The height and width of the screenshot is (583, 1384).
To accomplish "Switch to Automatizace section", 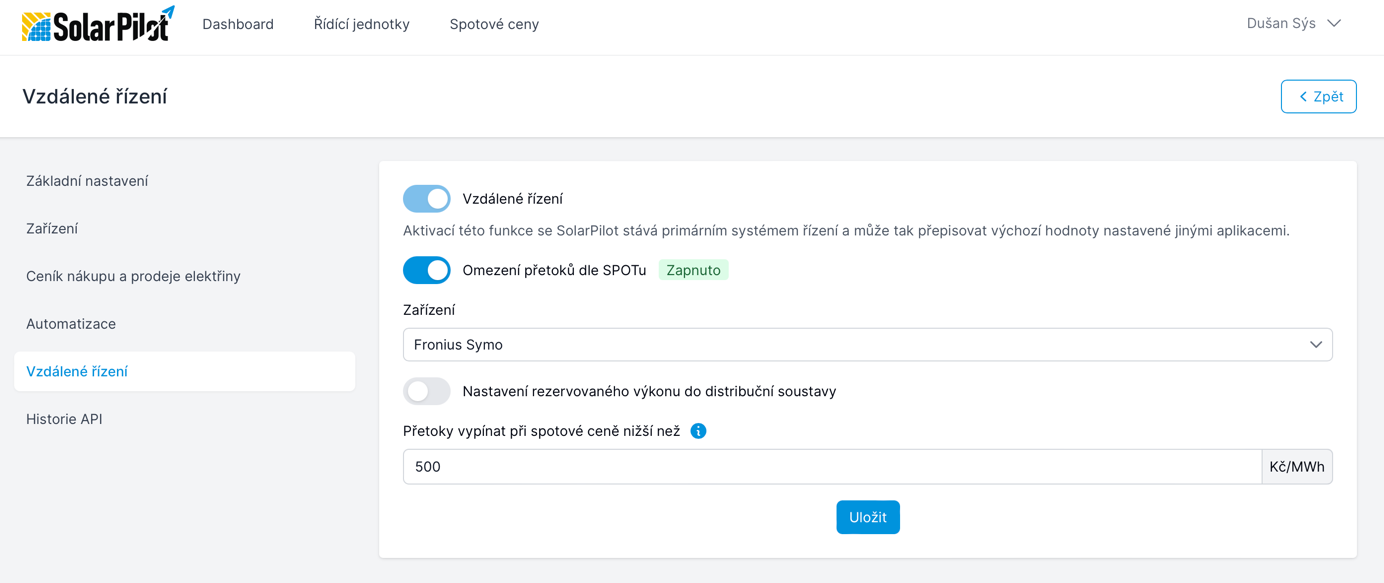I will 71,324.
